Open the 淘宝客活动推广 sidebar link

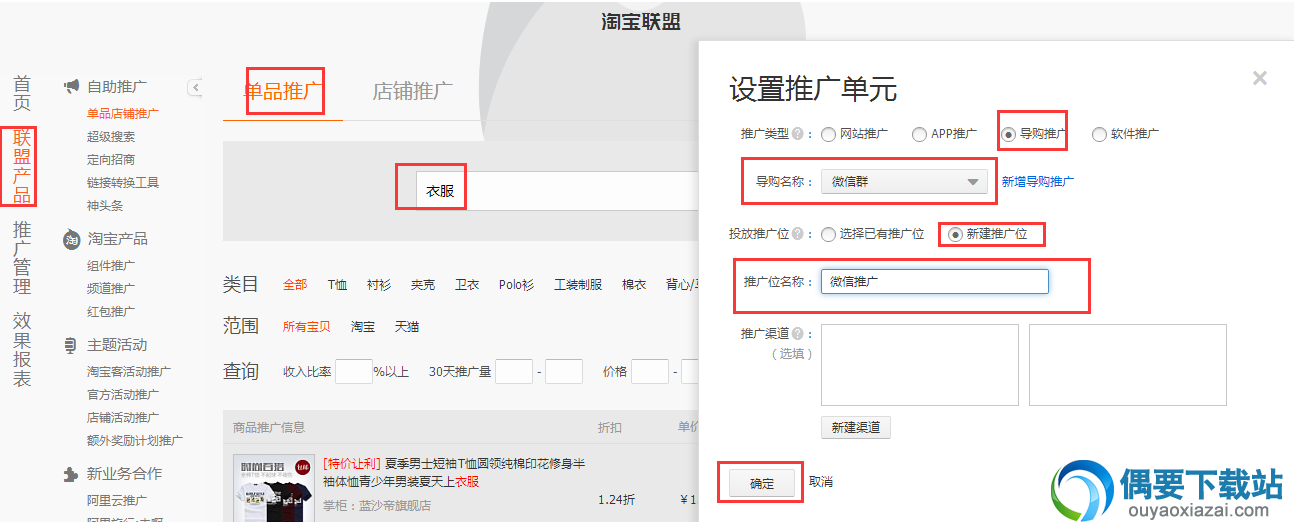[129, 372]
